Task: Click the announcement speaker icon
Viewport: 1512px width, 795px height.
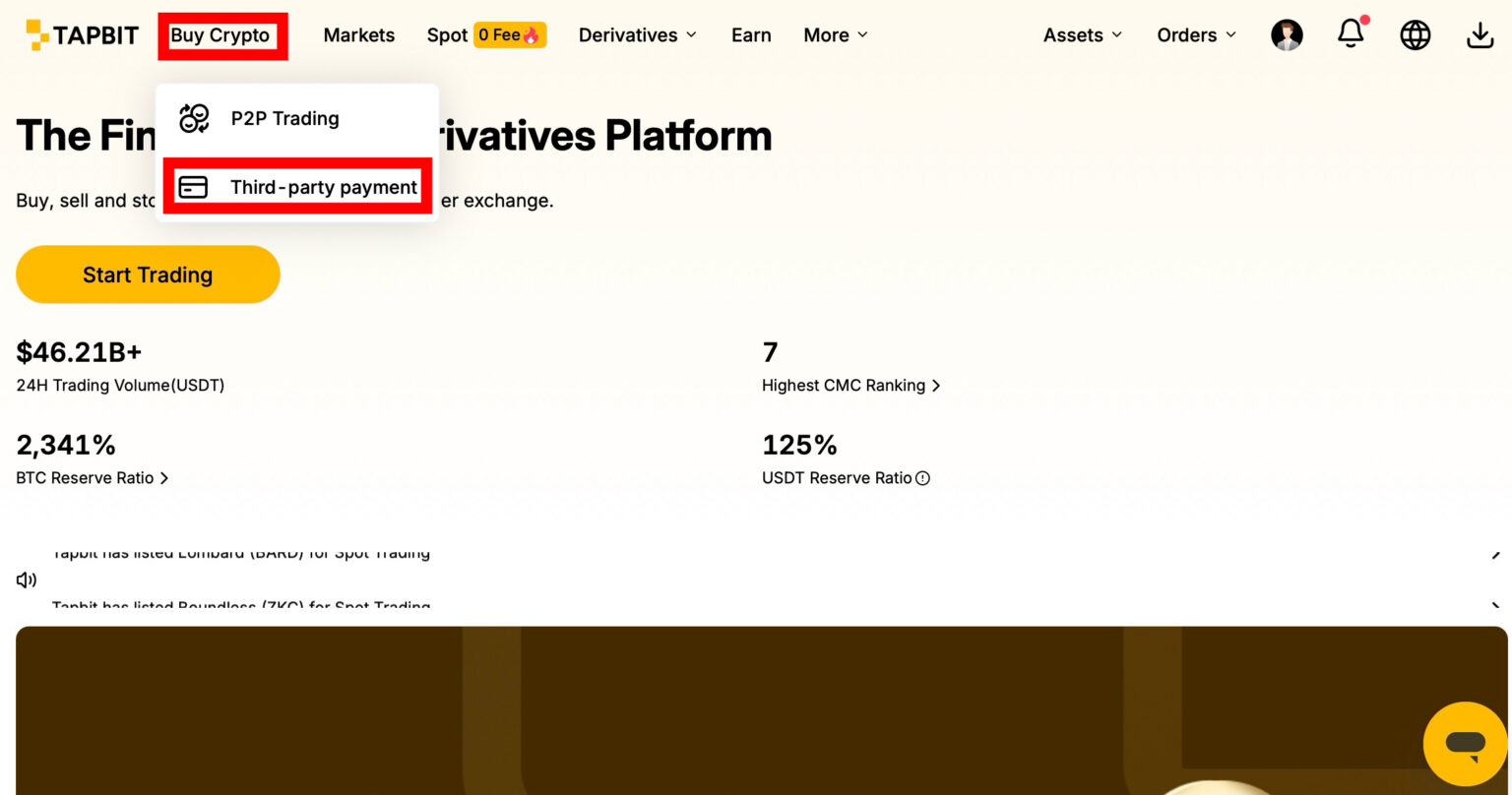Action: pyautogui.click(x=27, y=580)
